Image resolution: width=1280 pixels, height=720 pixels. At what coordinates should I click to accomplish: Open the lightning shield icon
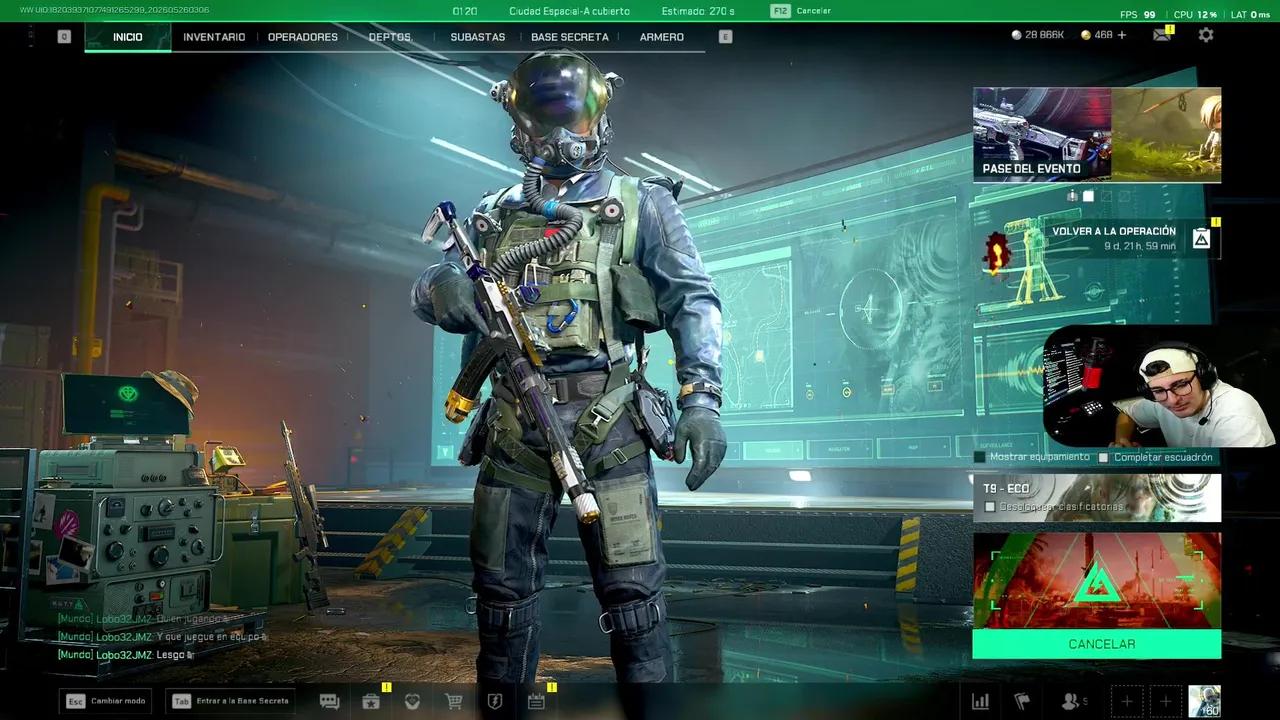(494, 701)
